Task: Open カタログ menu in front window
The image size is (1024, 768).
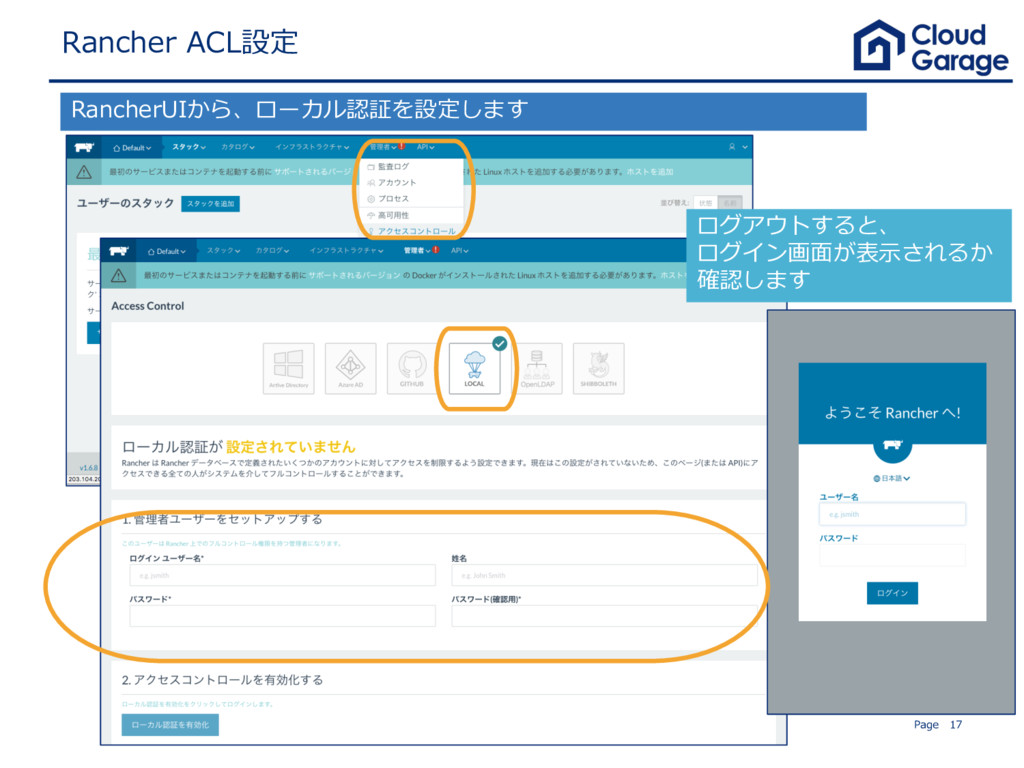Action: pos(272,251)
